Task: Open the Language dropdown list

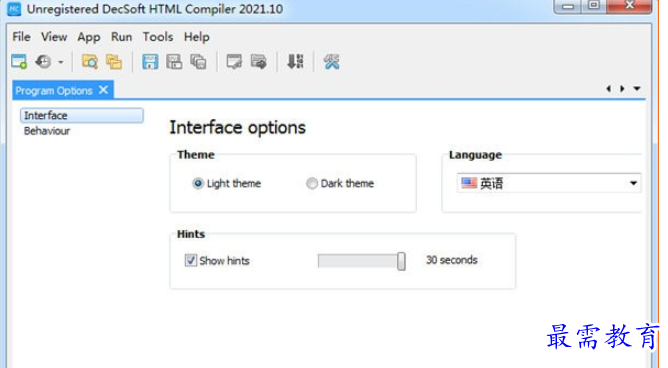Action: click(x=549, y=183)
